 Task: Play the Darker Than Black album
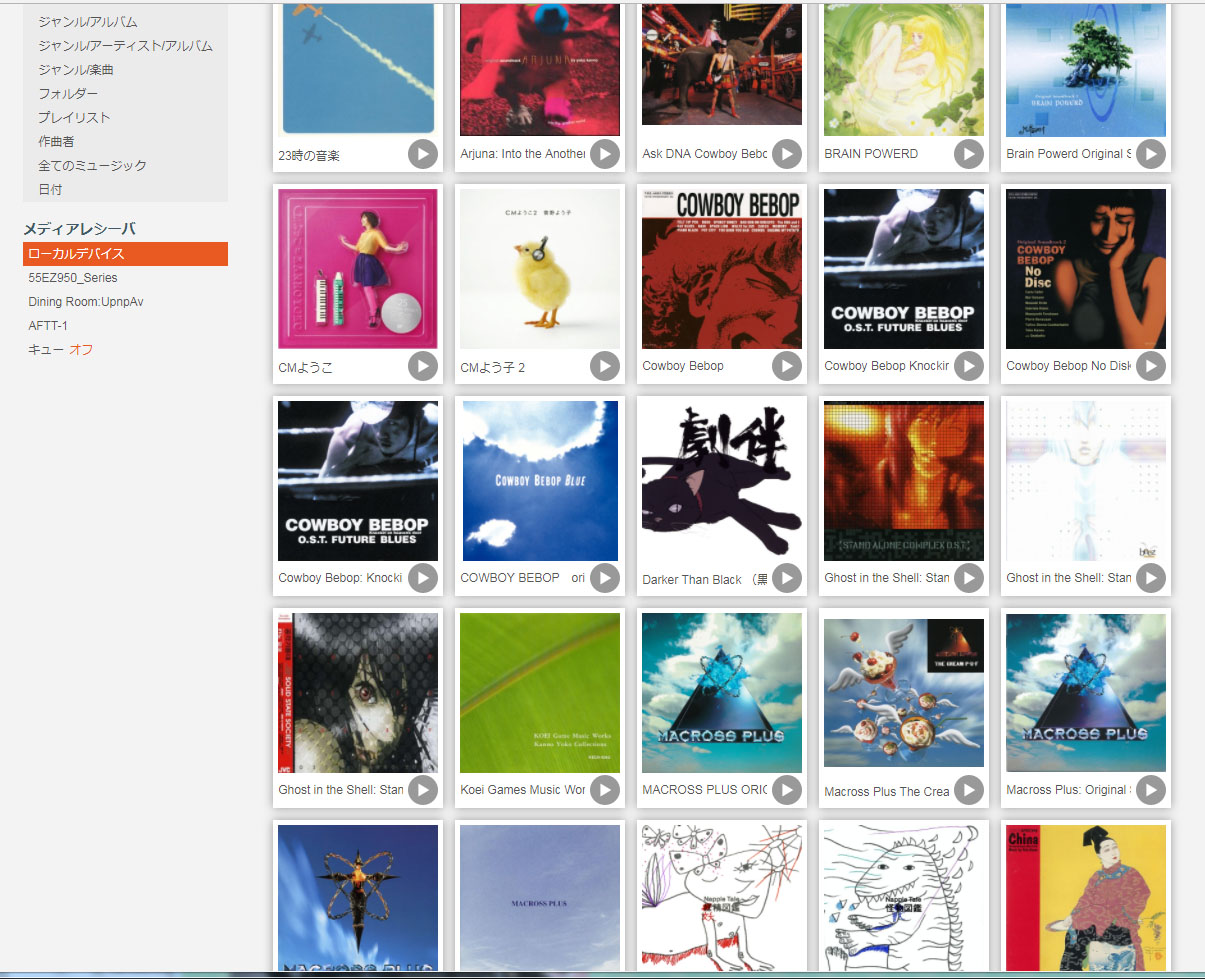[787, 578]
